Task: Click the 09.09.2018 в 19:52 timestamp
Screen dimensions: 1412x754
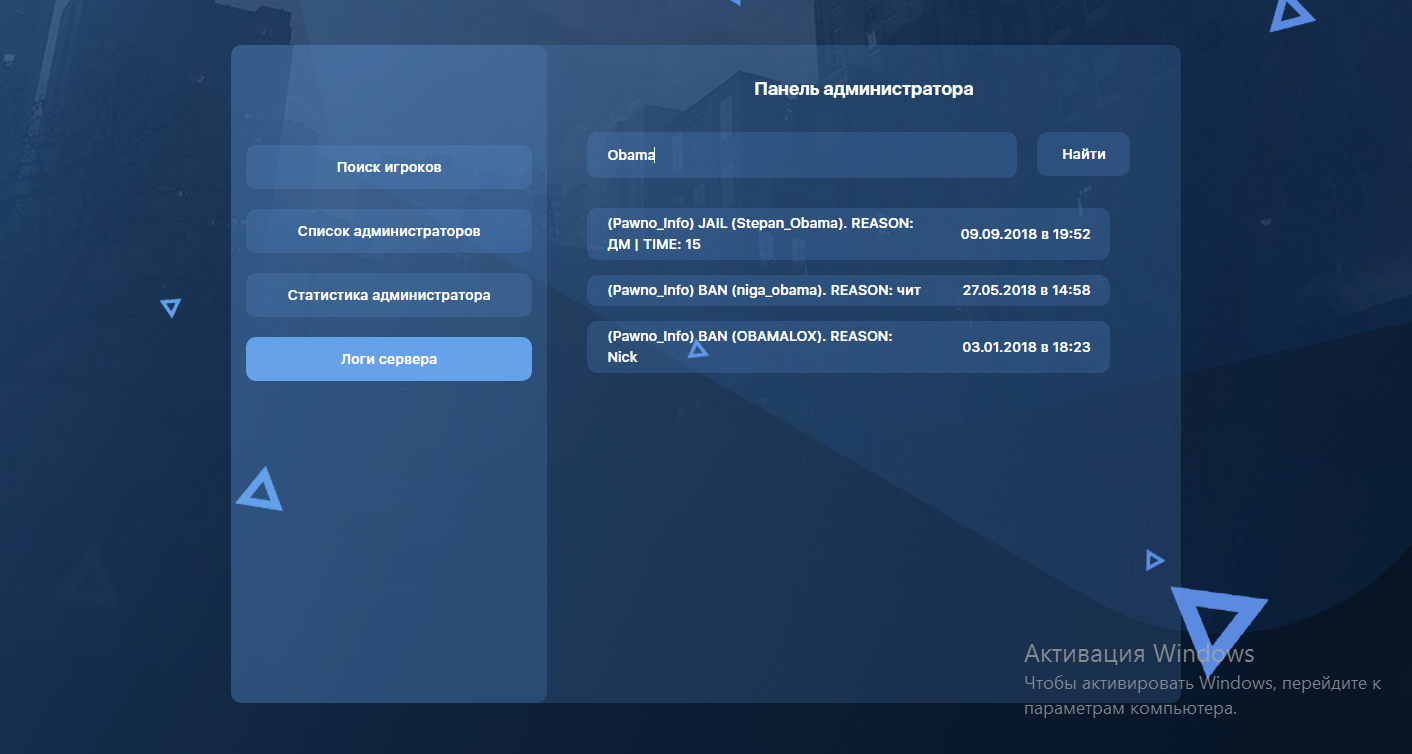Action: (x=1025, y=234)
